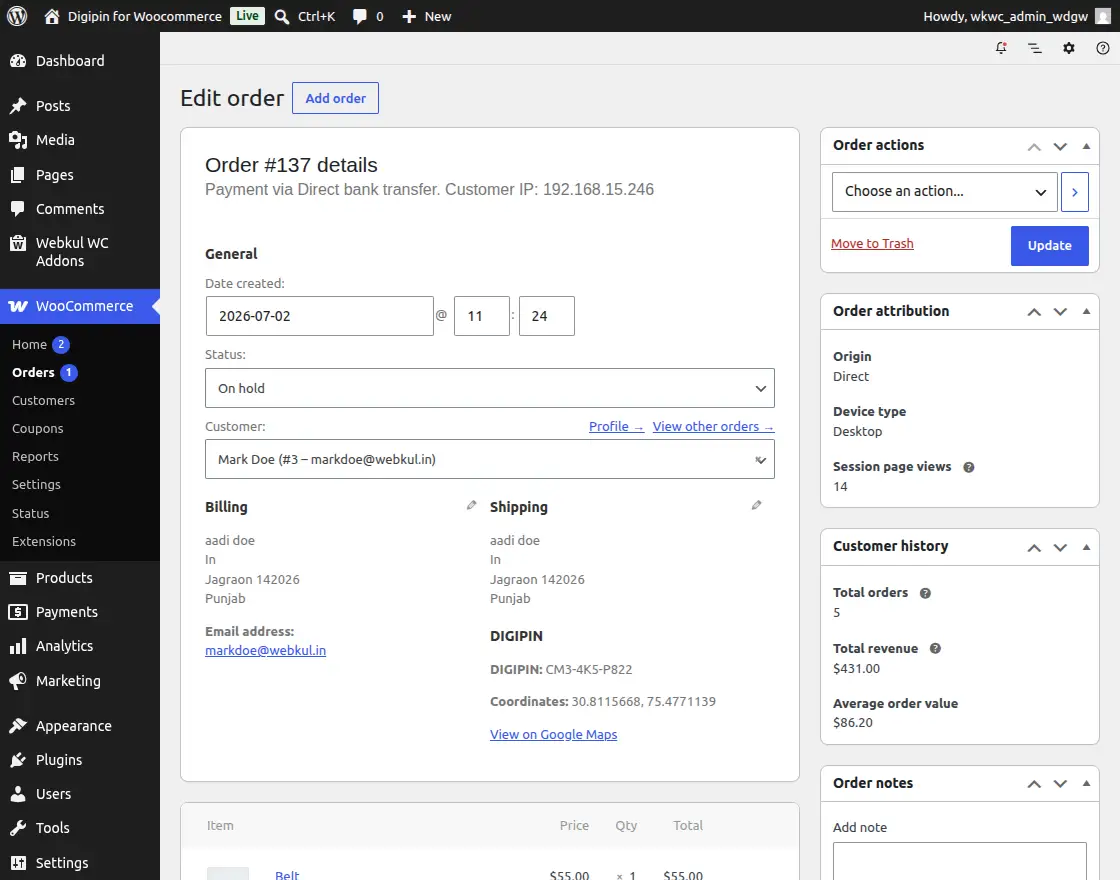Click the Date created field
The image size is (1120, 880).
pos(319,316)
